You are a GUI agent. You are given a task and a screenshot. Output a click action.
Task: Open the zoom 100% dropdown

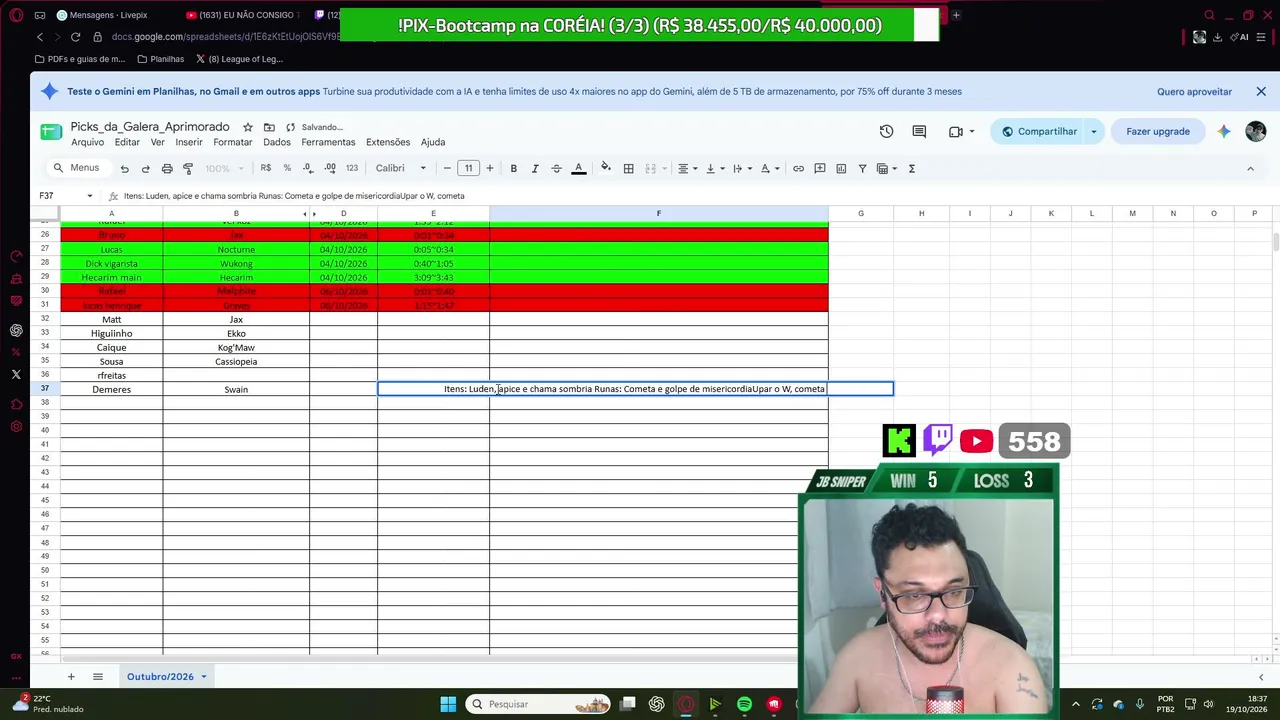coord(223,168)
